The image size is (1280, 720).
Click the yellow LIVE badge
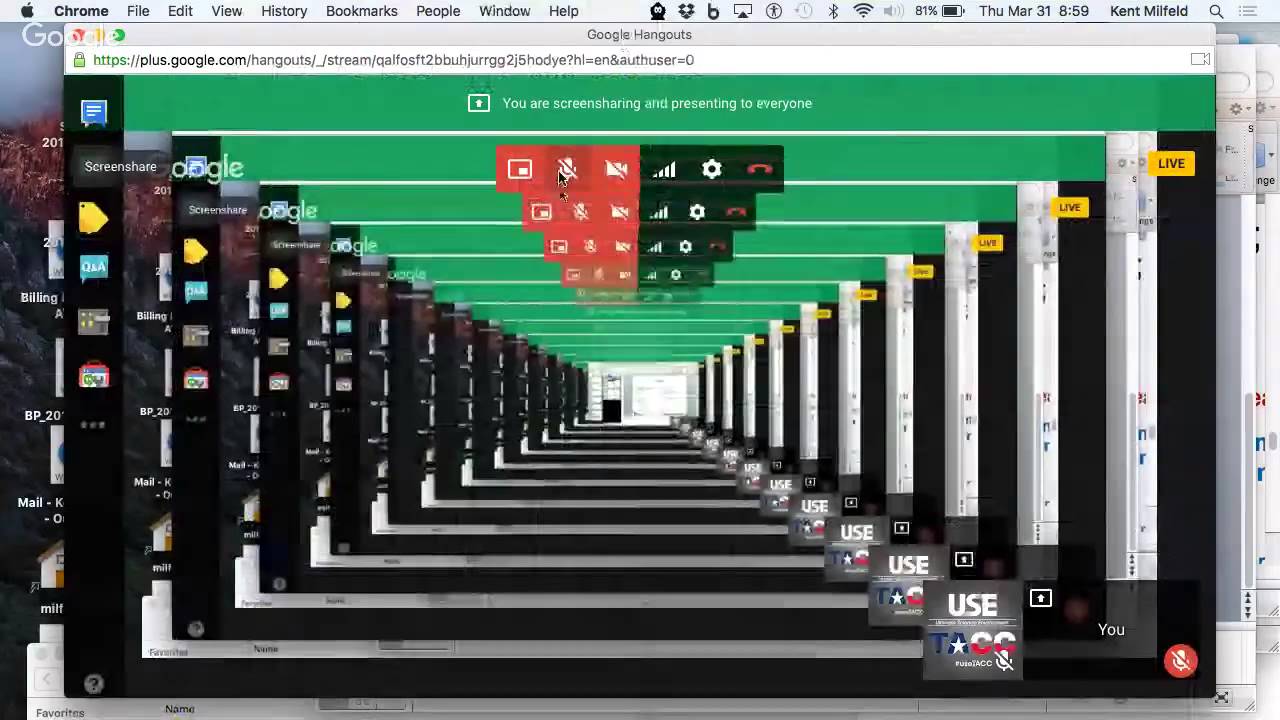[x=1171, y=164]
